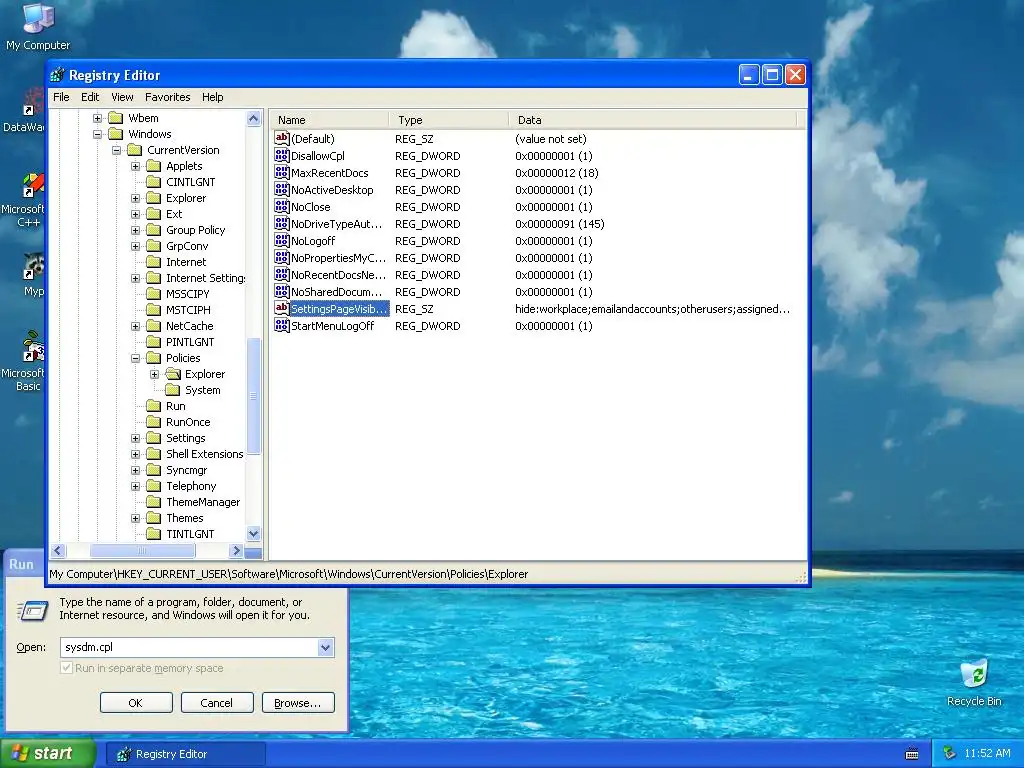The width and height of the screenshot is (1024, 768).
Task: Click the Registry Editor title bar icon
Action: point(57,75)
